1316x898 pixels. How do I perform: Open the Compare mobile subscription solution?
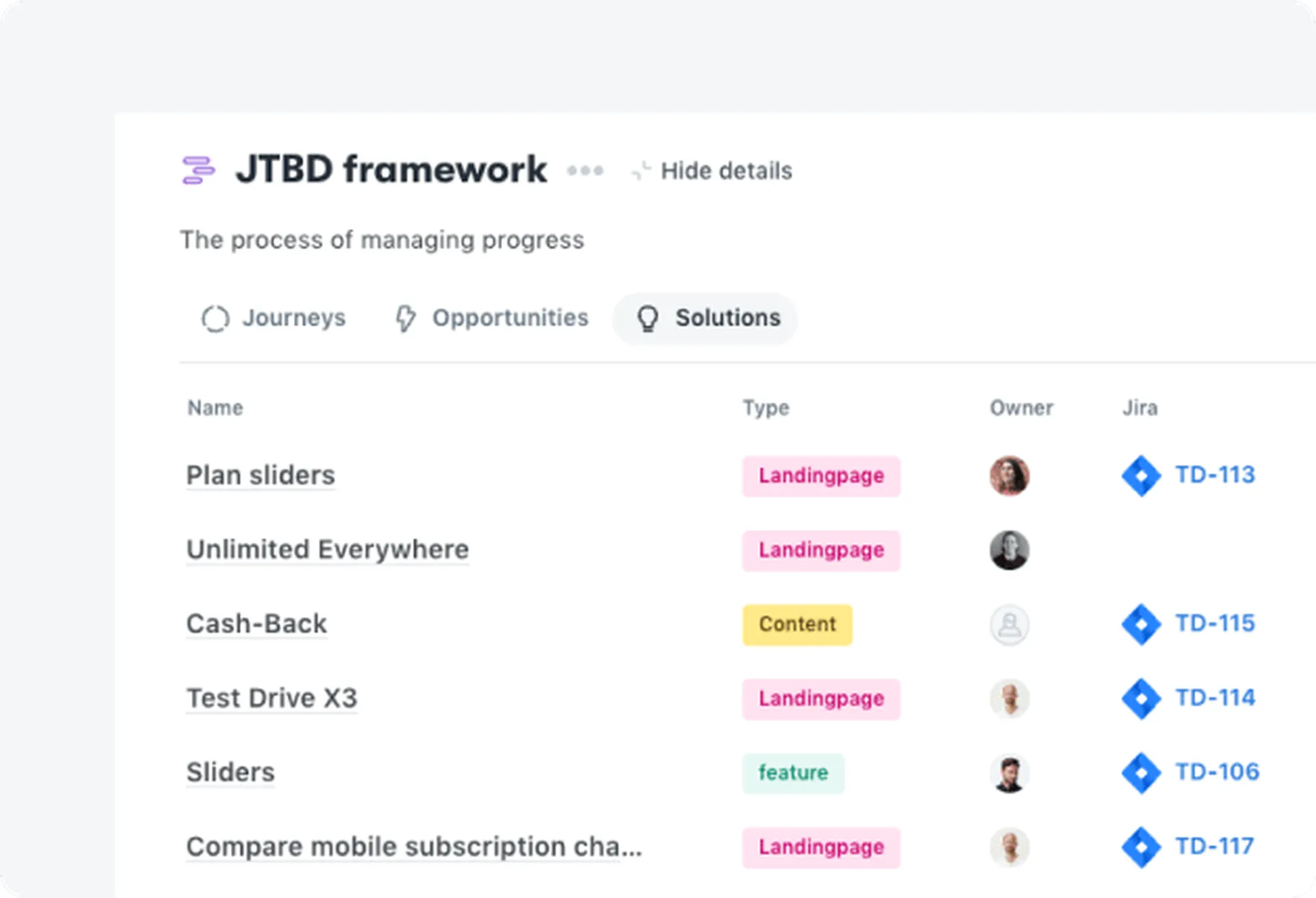414,847
